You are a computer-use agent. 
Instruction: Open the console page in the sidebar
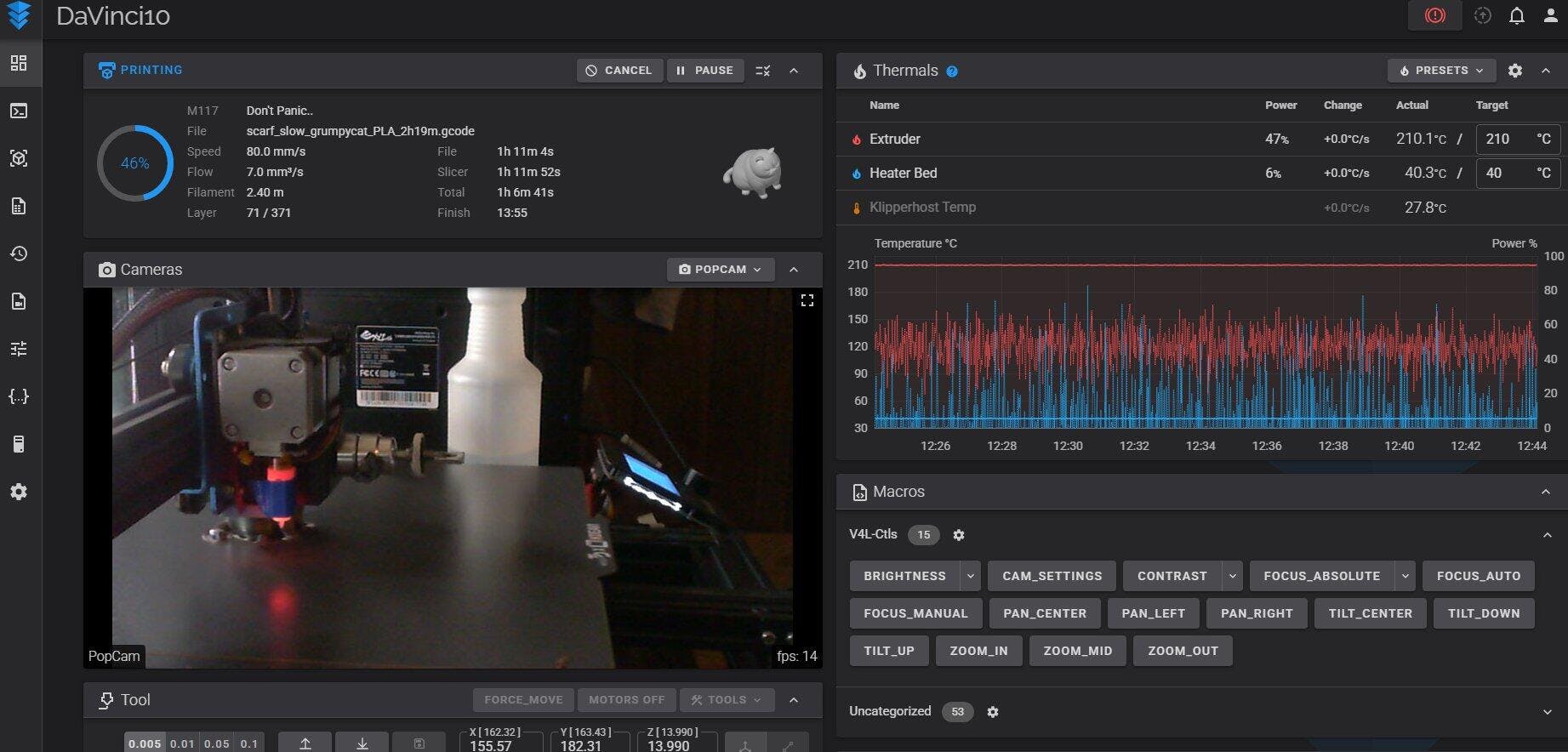point(19,111)
